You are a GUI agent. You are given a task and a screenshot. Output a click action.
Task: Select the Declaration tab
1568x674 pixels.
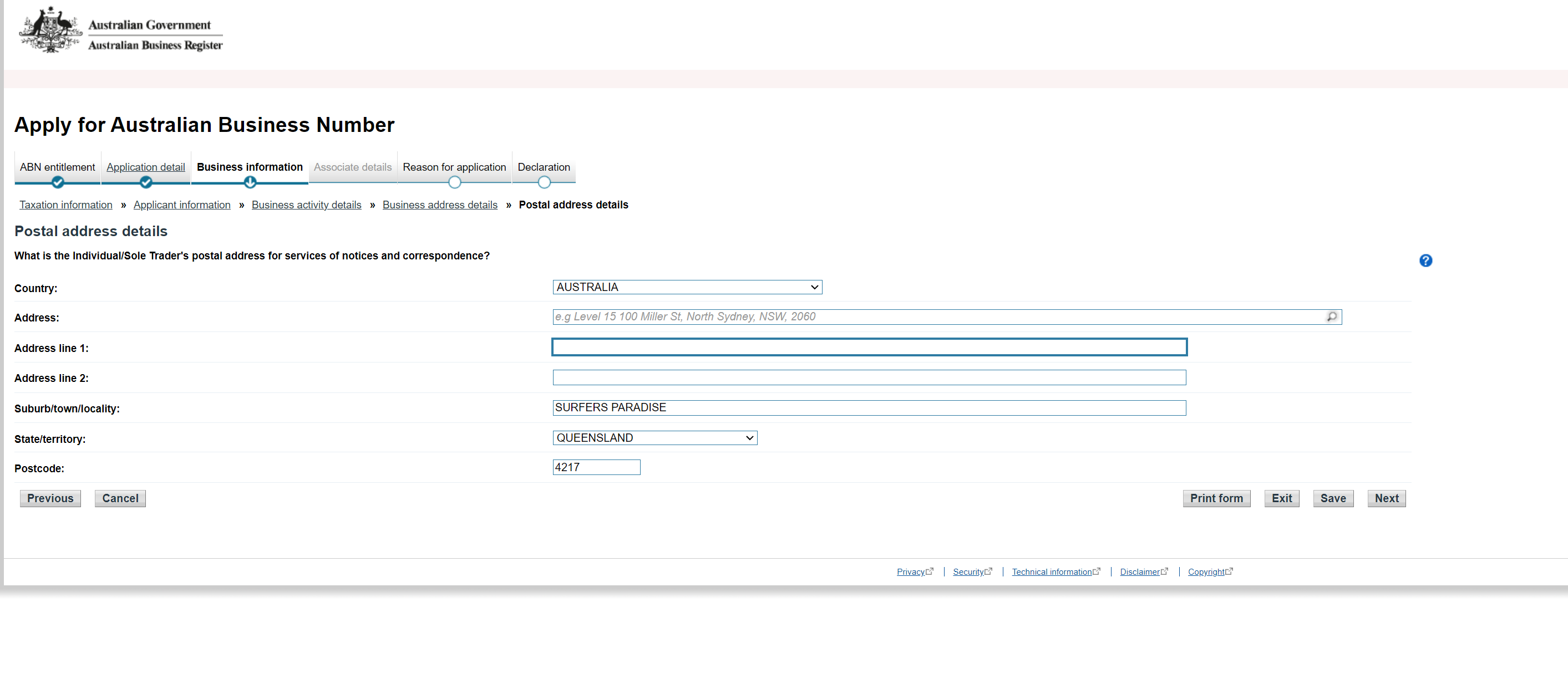pyautogui.click(x=544, y=167)
